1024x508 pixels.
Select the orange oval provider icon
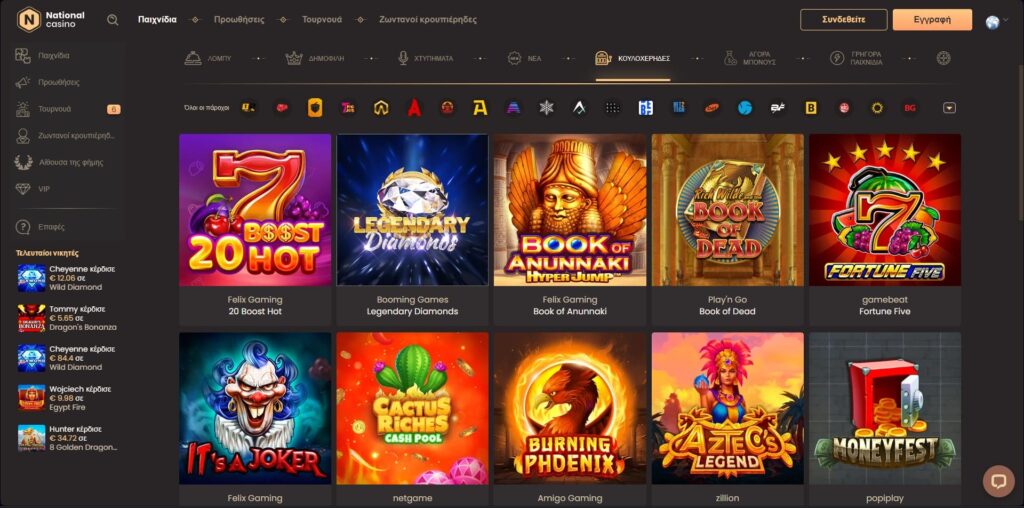click(x=711, y=108)
